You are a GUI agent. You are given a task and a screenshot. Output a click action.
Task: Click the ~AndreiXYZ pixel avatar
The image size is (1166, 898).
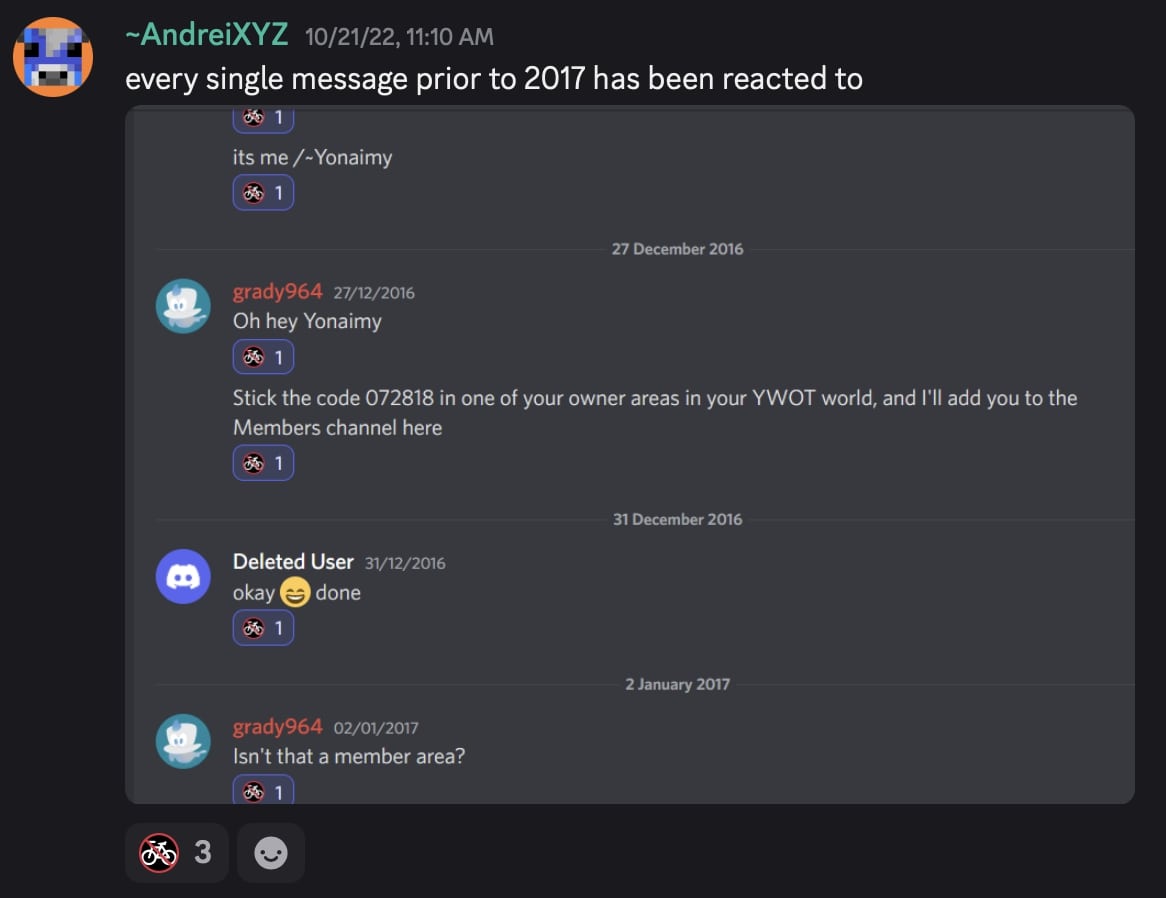[x=52, y=57]
